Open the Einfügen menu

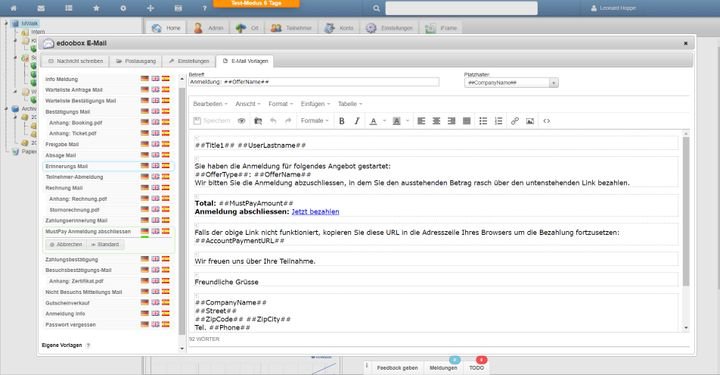pos(315,104)
